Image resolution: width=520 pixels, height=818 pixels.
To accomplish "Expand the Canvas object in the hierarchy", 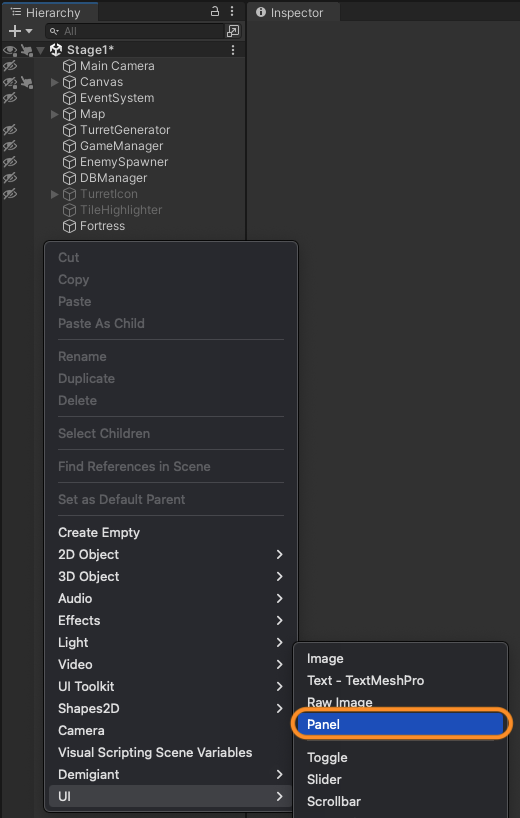I will tap(55, 82).
